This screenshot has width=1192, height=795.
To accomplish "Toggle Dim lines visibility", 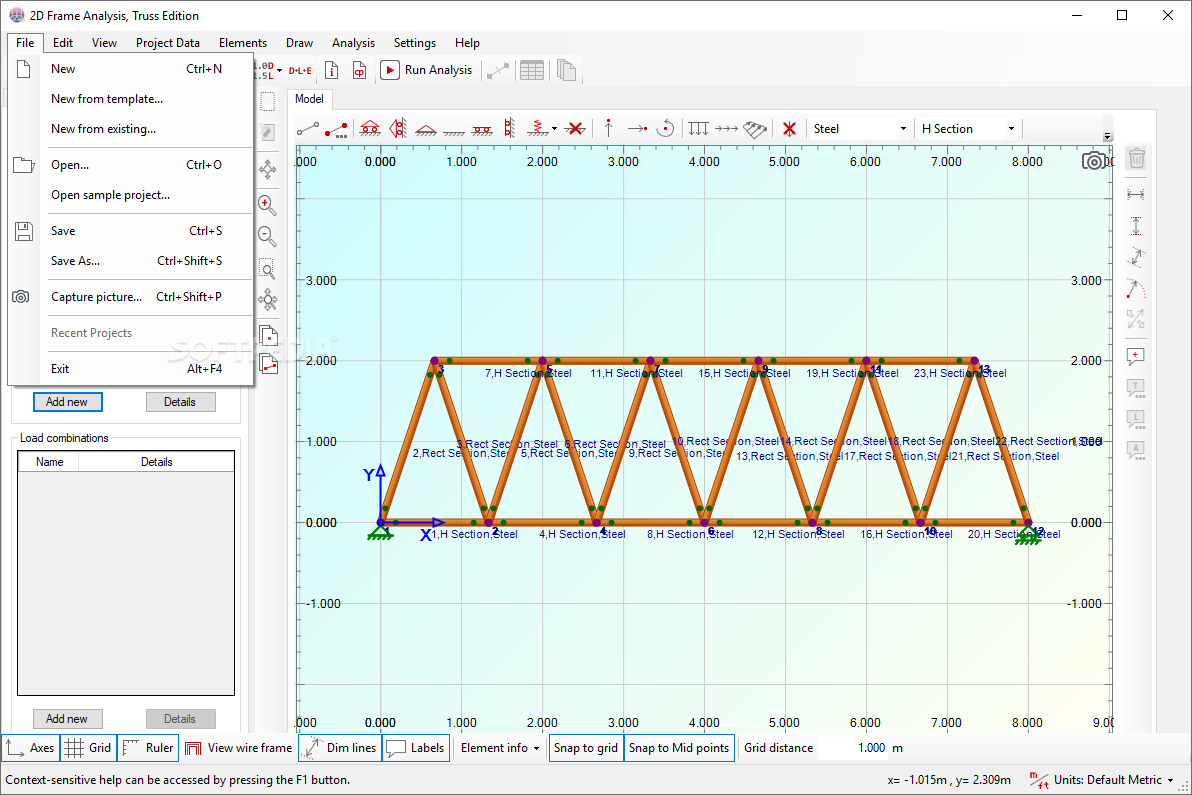I will coord(339,748).
